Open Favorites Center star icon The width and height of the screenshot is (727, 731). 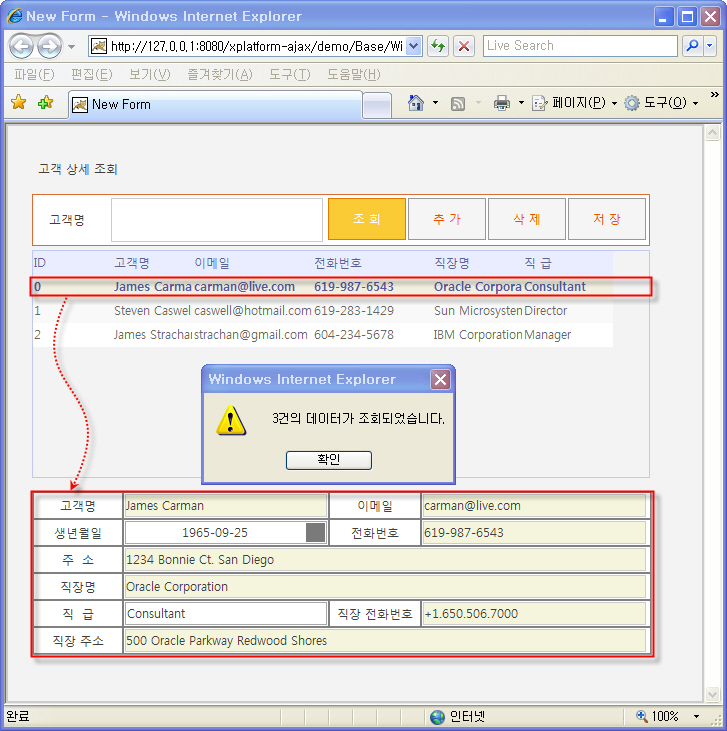[x=18, y=103]
